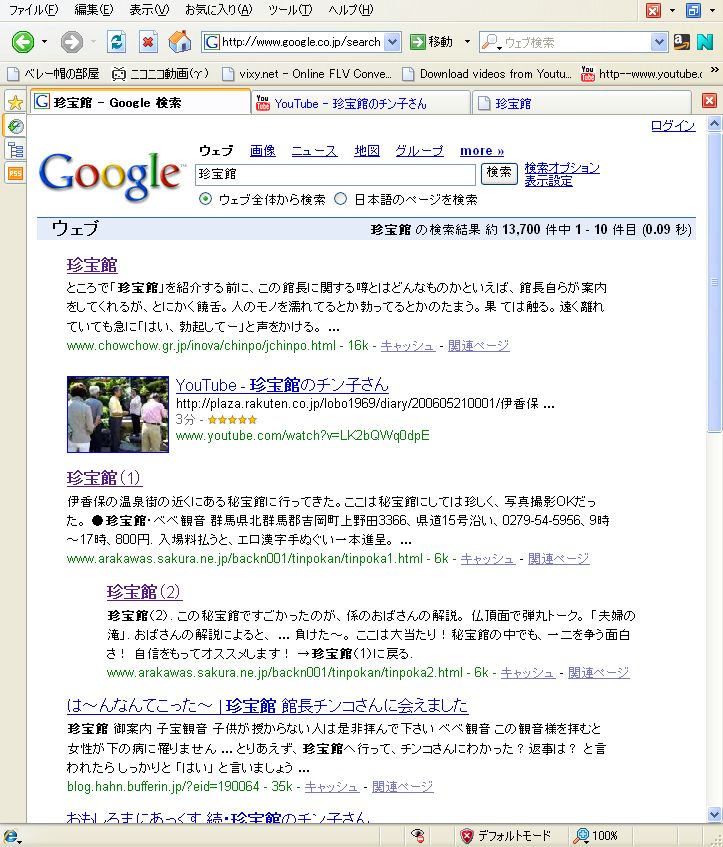Viewport: 723px width, 847px height.
Task: Close the current tab with red X
Action: coord(709,100)
